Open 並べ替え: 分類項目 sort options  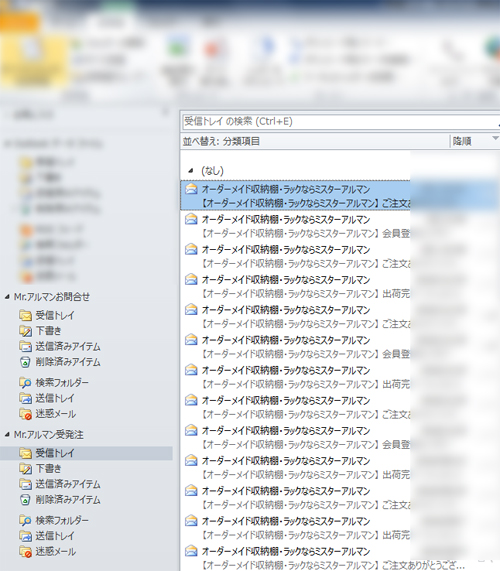point(221,141)
